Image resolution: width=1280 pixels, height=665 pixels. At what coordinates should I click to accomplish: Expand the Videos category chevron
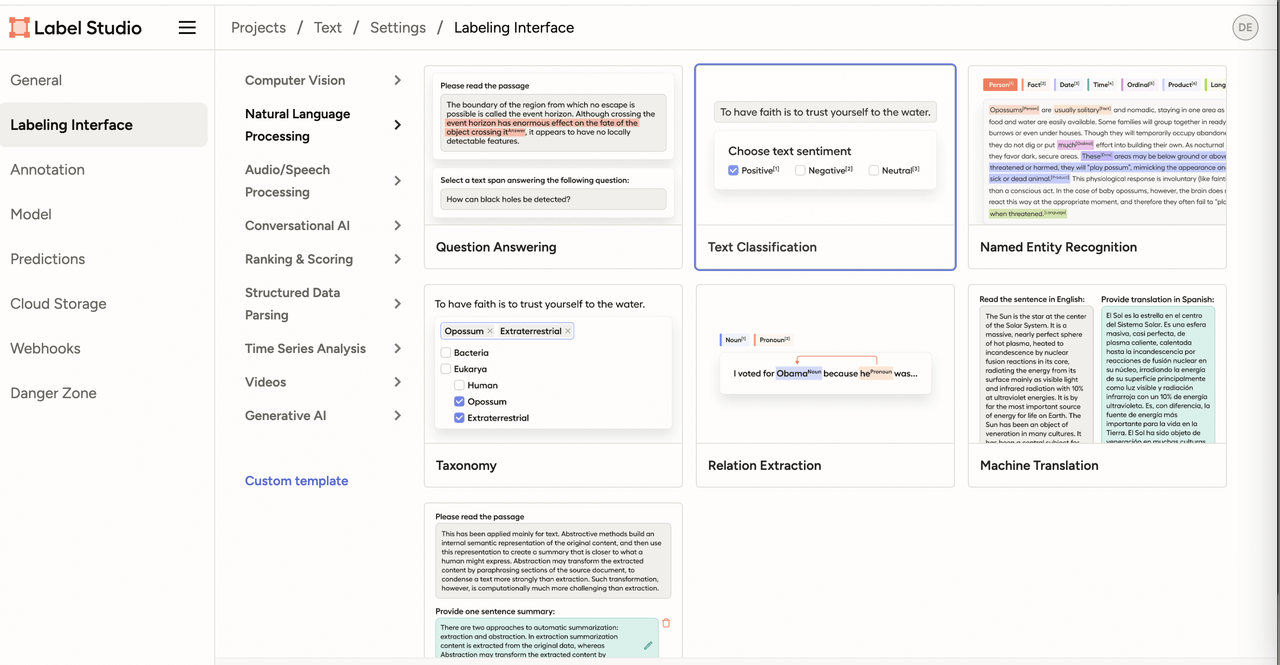click(x=397, y=382)
